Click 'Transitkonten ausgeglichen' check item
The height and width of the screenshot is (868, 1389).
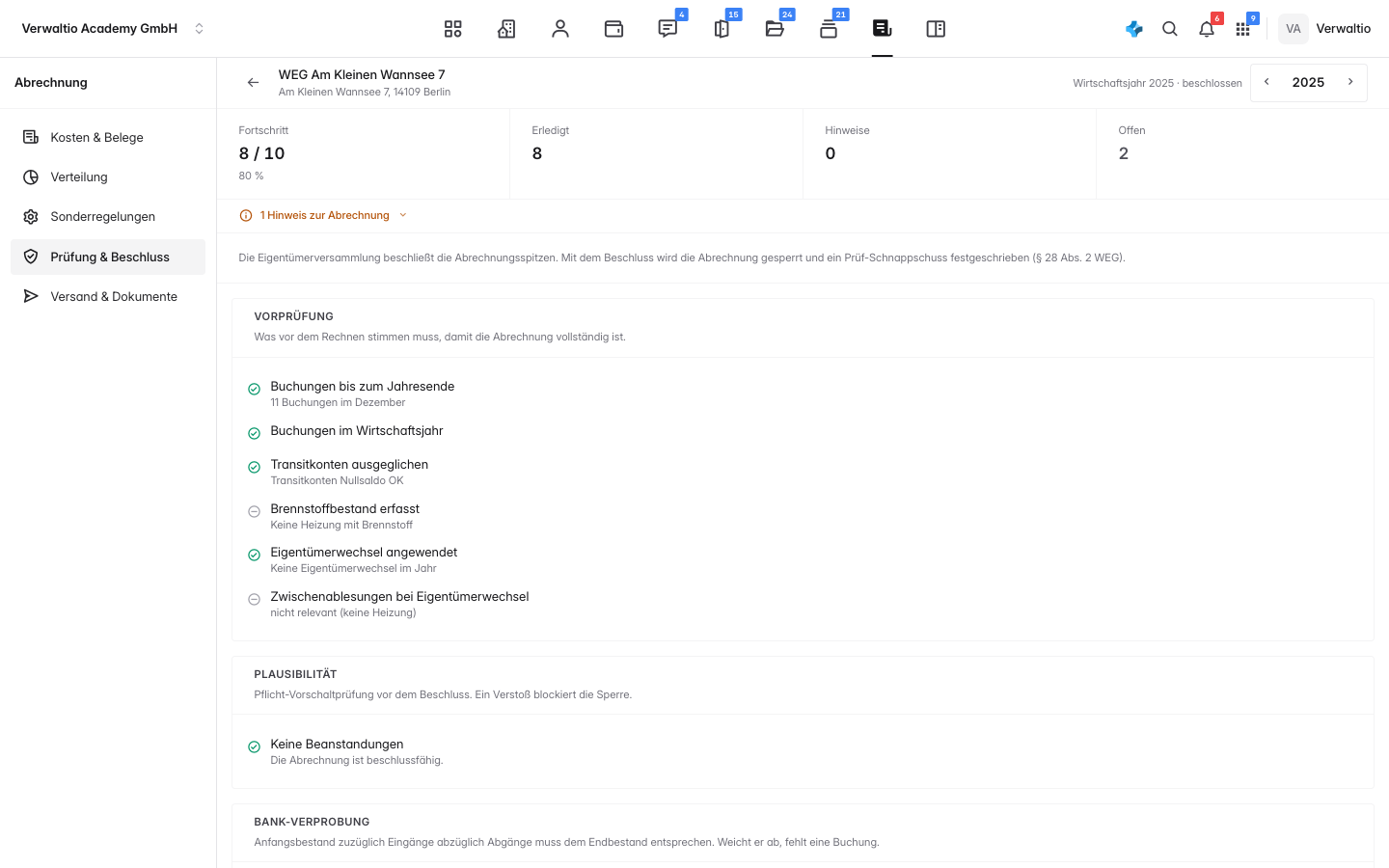[349, 464]
